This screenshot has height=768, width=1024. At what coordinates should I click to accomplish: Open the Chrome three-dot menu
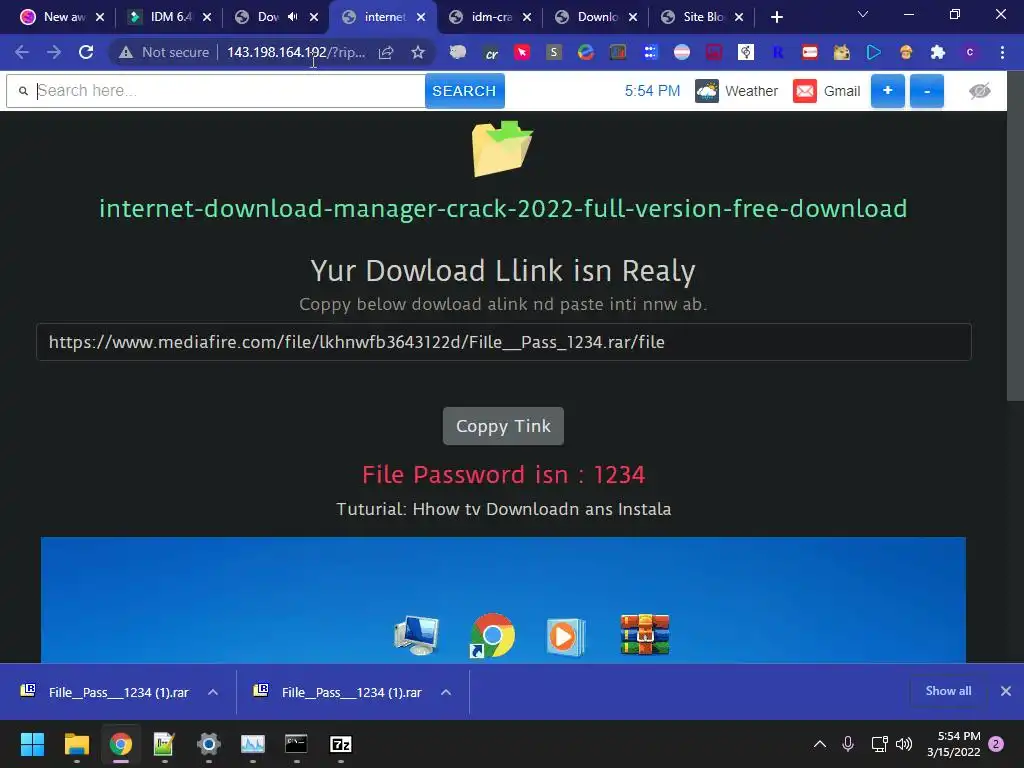pyautogui.click(x=1002, y=52)
